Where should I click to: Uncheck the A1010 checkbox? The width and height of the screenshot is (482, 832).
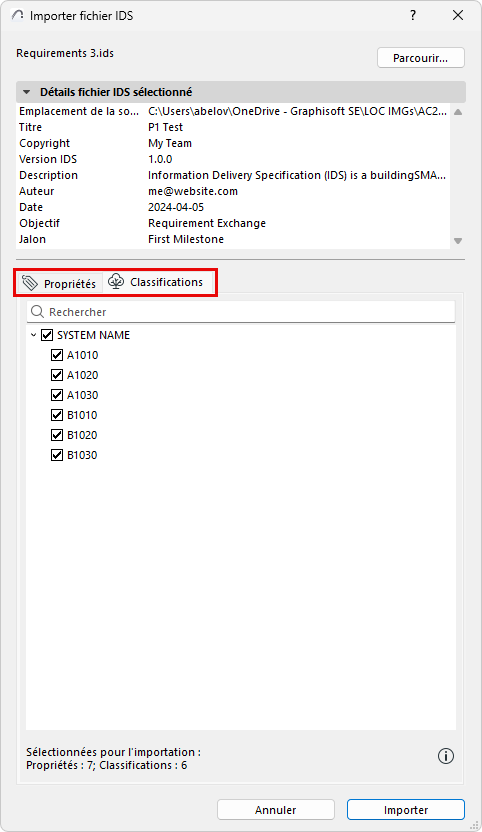click(x=57, y=355)
